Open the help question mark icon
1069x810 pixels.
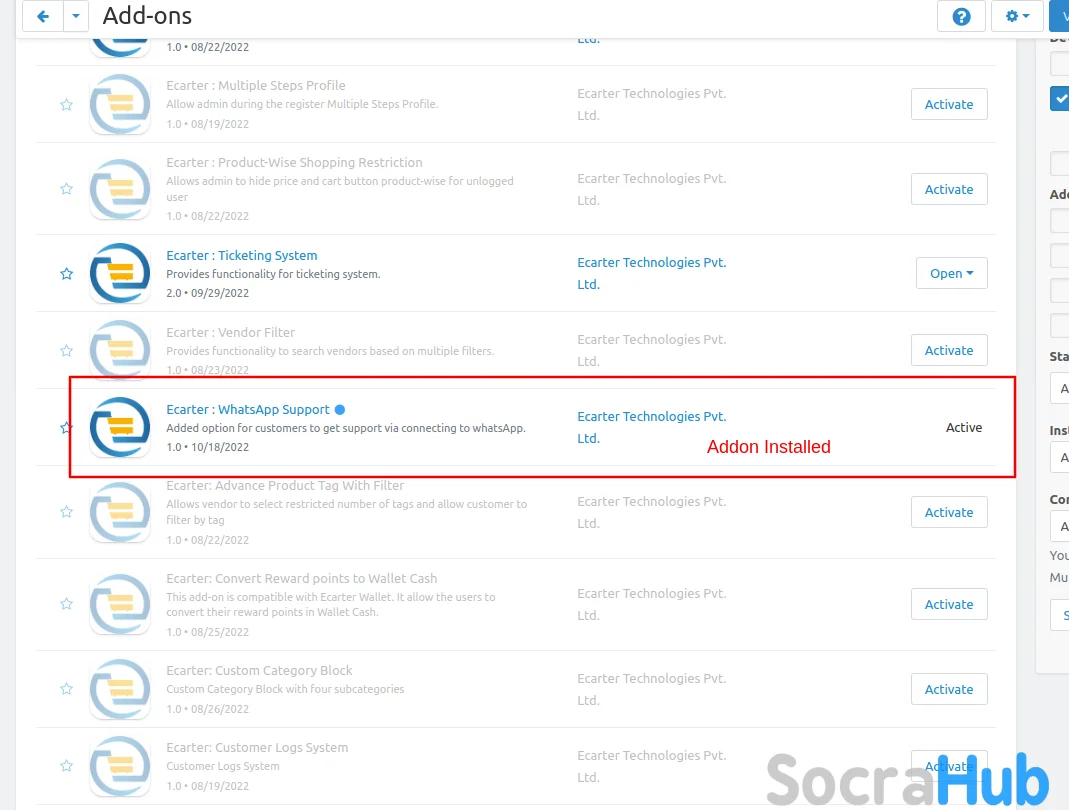point(961,16)
